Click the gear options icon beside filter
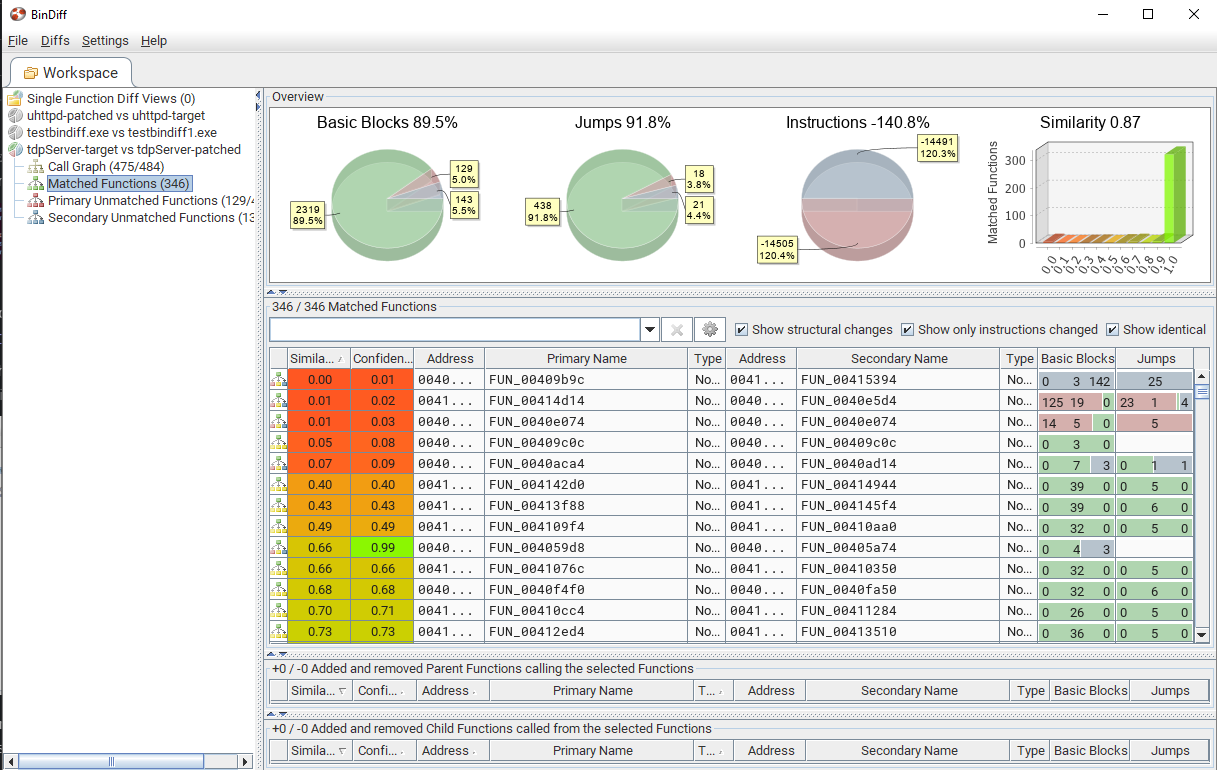The width and height of the screenshot is (1217, 770). (710, 330)
